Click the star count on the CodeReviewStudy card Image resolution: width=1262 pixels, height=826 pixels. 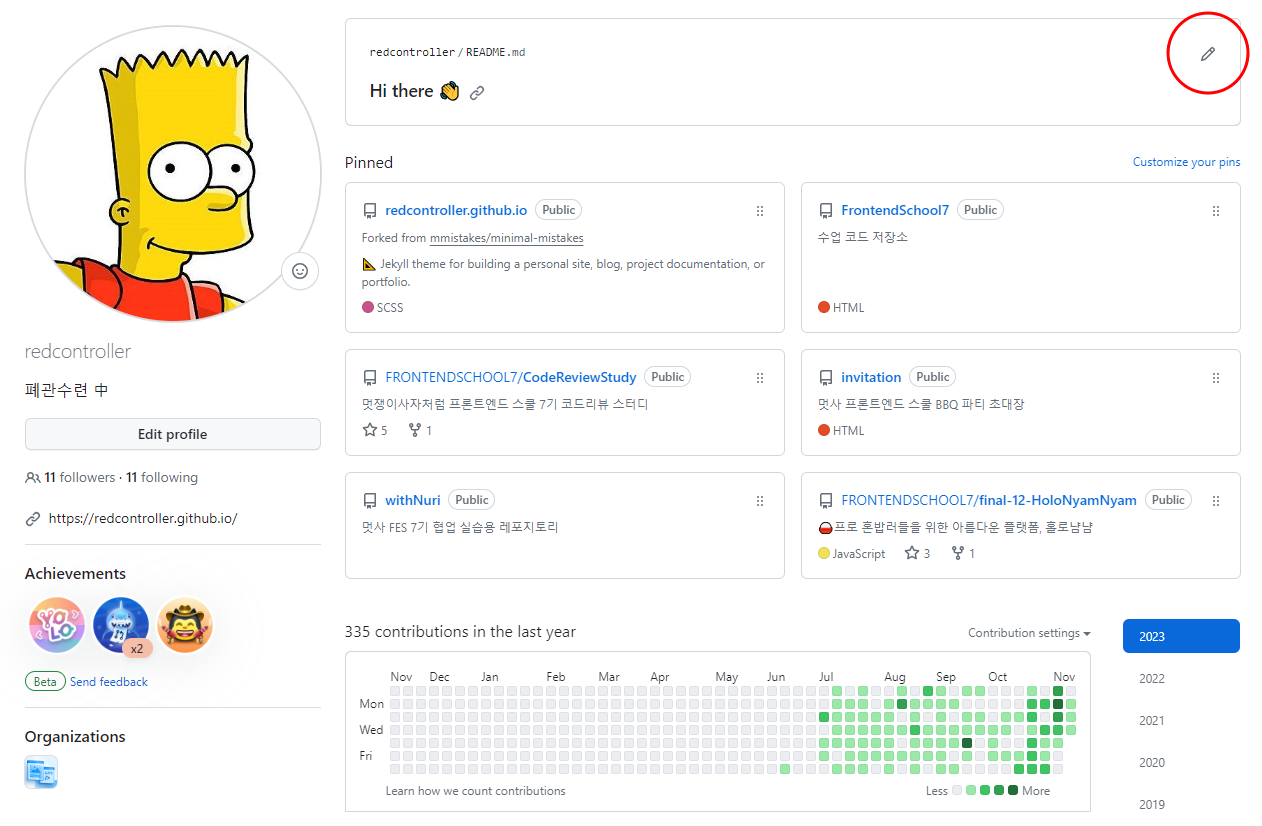[375, 430]
